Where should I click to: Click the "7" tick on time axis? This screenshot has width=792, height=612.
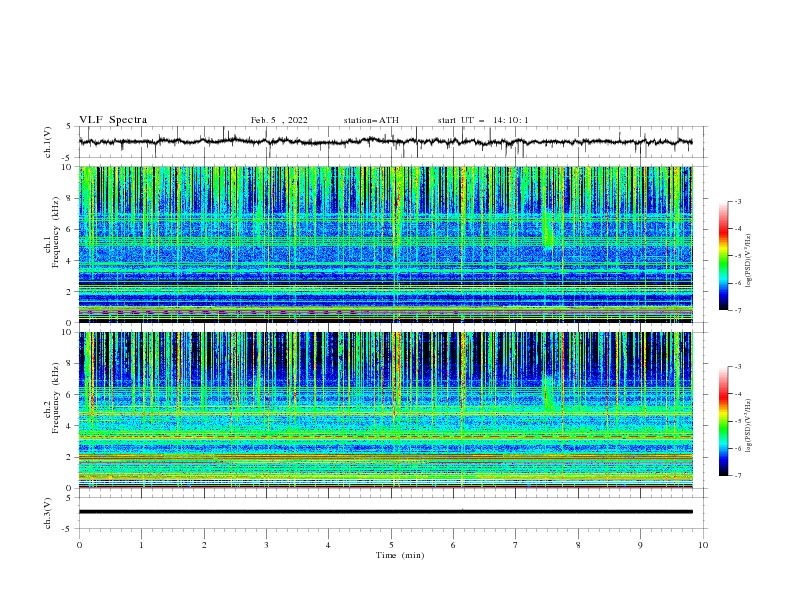tap(516, 545)
